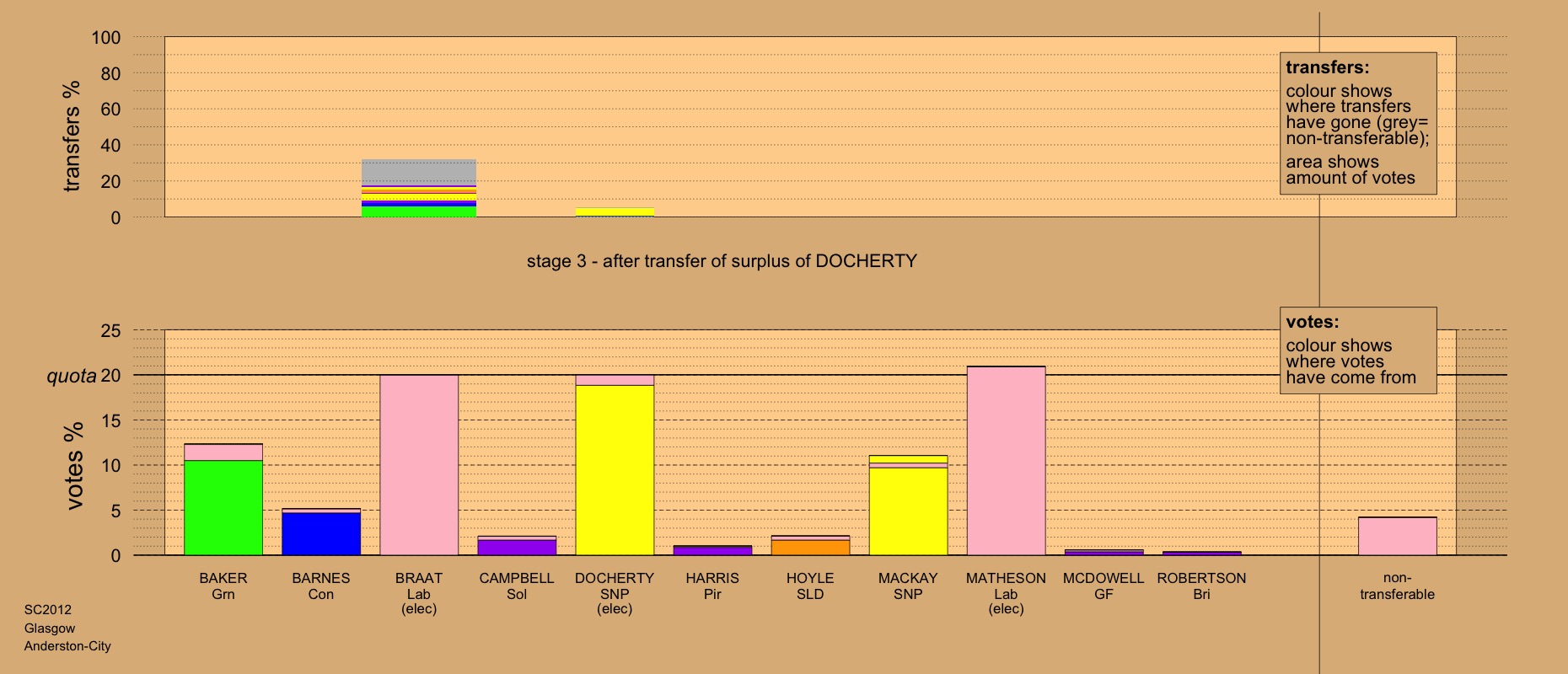Viewport: 1568px width, 674px height.
Task: Click HOYLE's orange vote bar
Action: click(x=810, y=548)
